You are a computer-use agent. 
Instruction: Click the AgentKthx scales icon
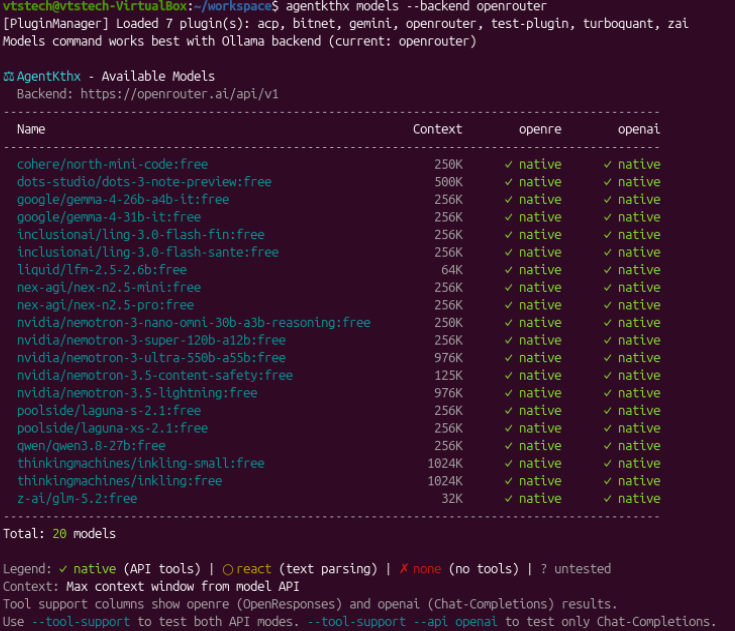point(9,76)
